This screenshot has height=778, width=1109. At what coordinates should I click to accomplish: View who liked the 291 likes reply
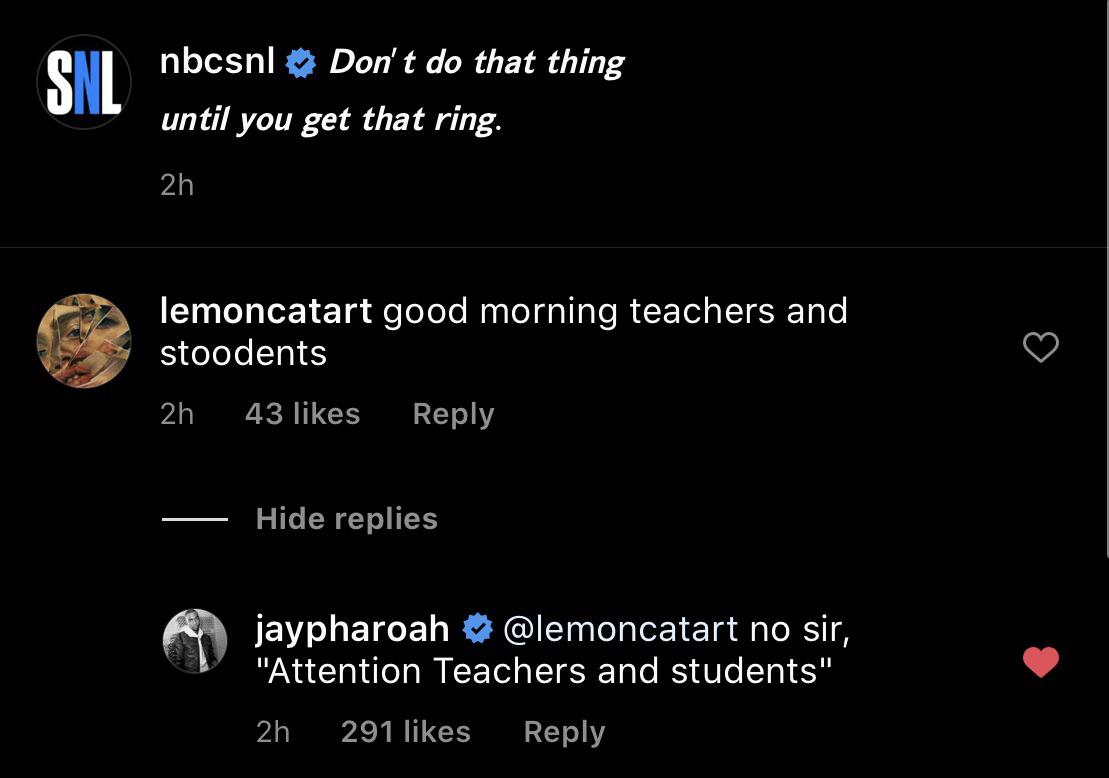pos(406,731)
